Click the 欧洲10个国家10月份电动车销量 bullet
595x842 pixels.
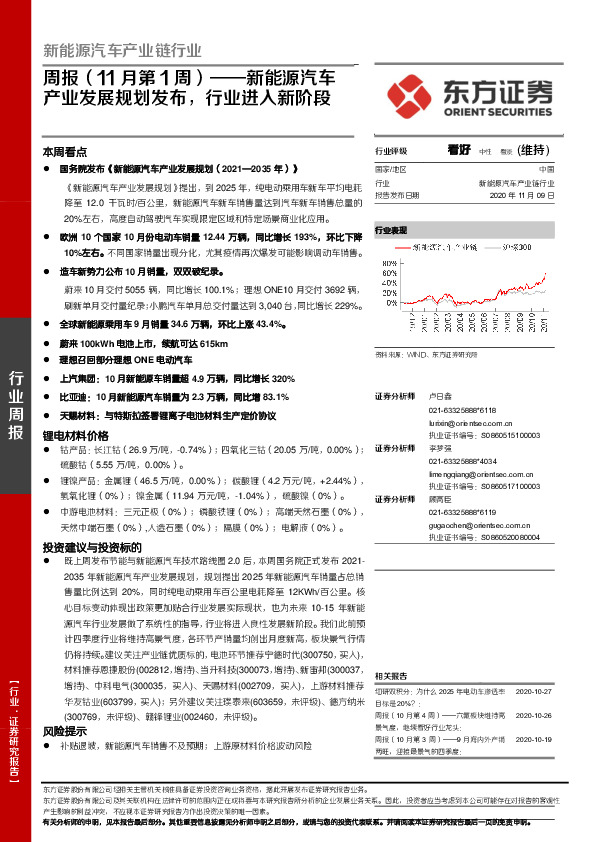pos(211,245)
